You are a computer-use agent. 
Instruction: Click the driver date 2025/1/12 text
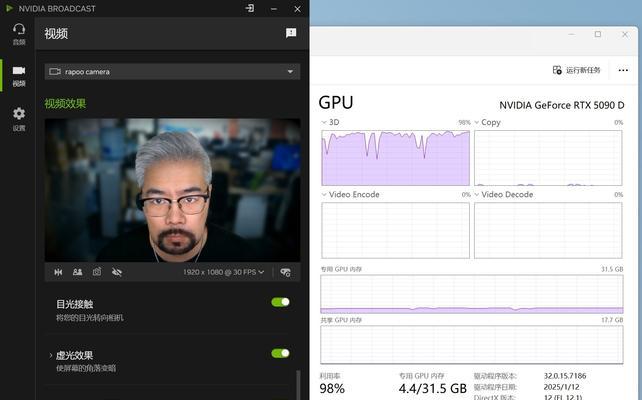coord(561,387)
